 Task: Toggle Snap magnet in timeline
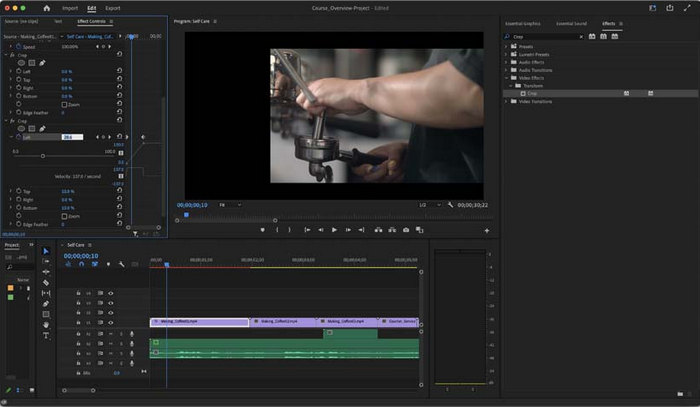pos(81,264)
